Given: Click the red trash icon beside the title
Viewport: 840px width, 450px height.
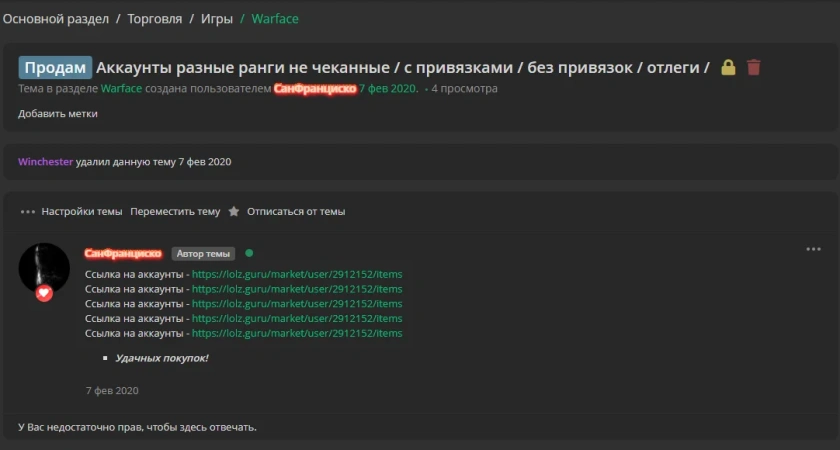Looking at the screenshot, I should click(x=754, y=68).
